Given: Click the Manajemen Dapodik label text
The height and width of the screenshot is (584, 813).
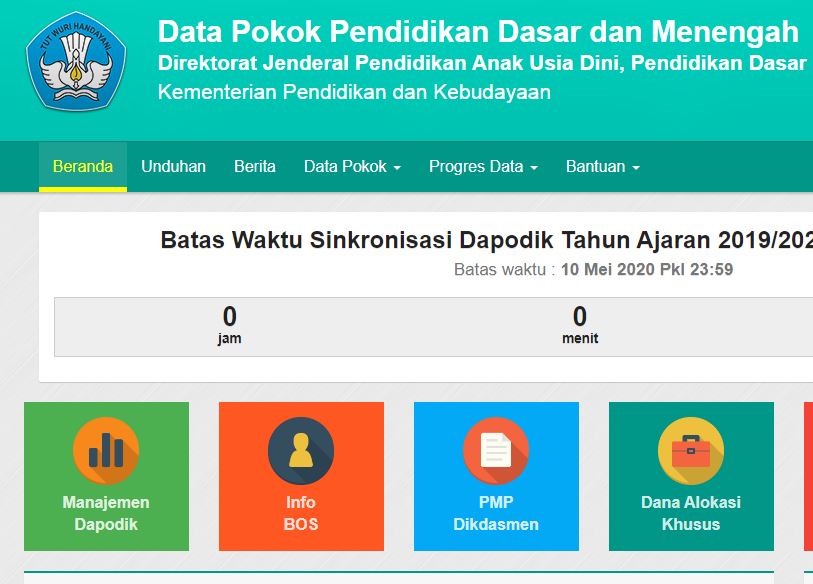Looking at the screenshot, I should pyautogui.click(x=106, y=513).
